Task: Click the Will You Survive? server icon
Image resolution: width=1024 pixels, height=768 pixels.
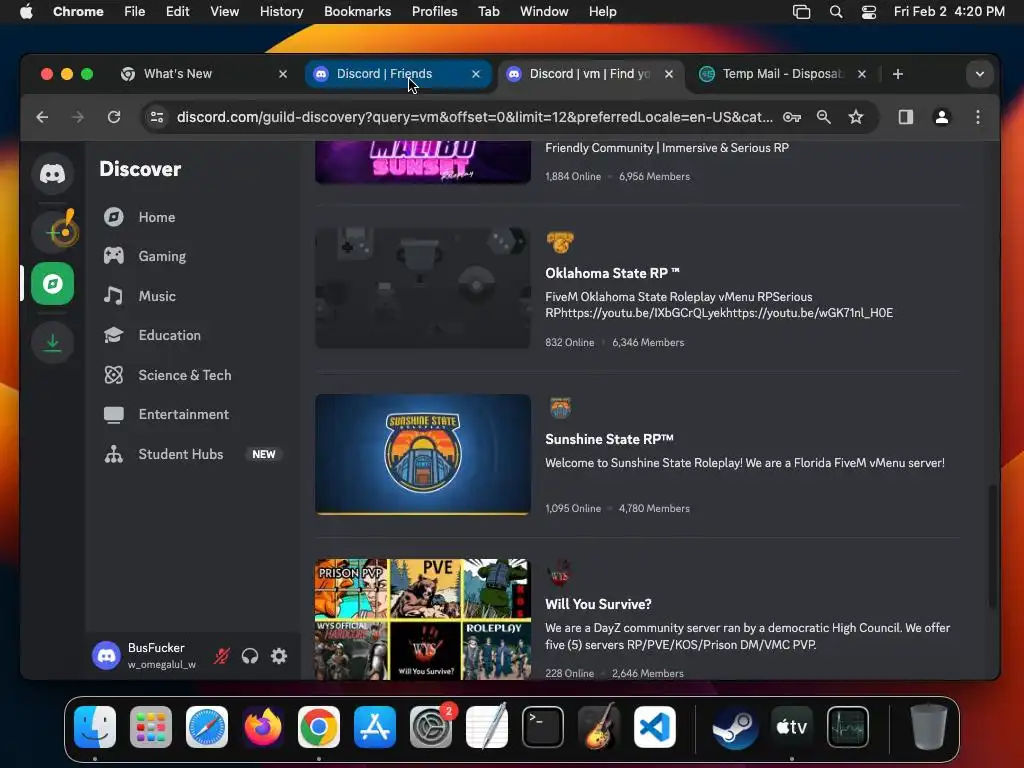Action: coord(560,573)
